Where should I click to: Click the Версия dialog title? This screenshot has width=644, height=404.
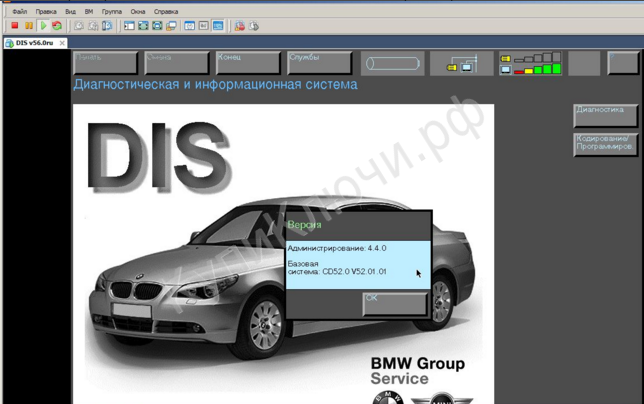point(304,225)
